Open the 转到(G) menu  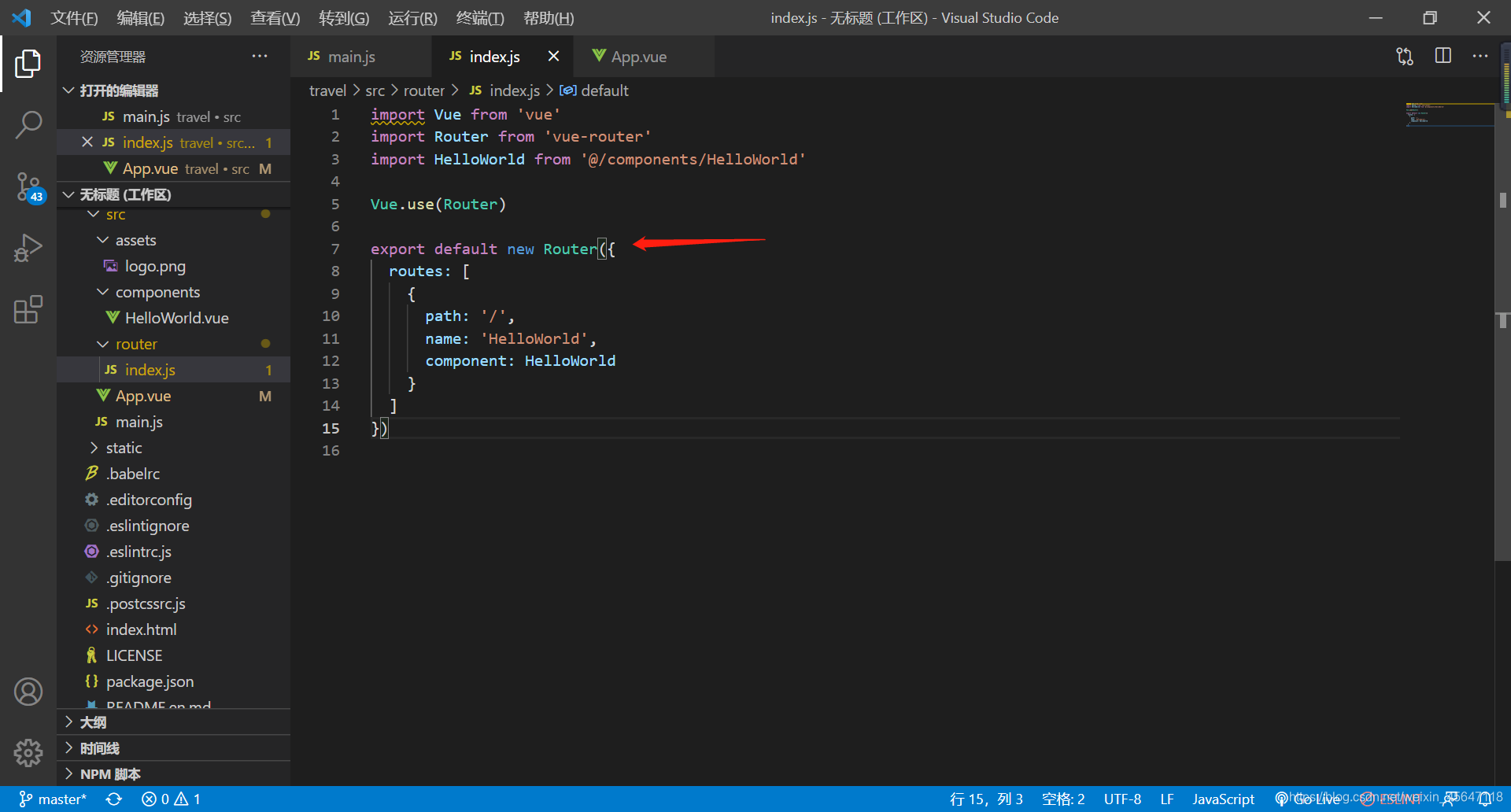[x=344, y=17]
